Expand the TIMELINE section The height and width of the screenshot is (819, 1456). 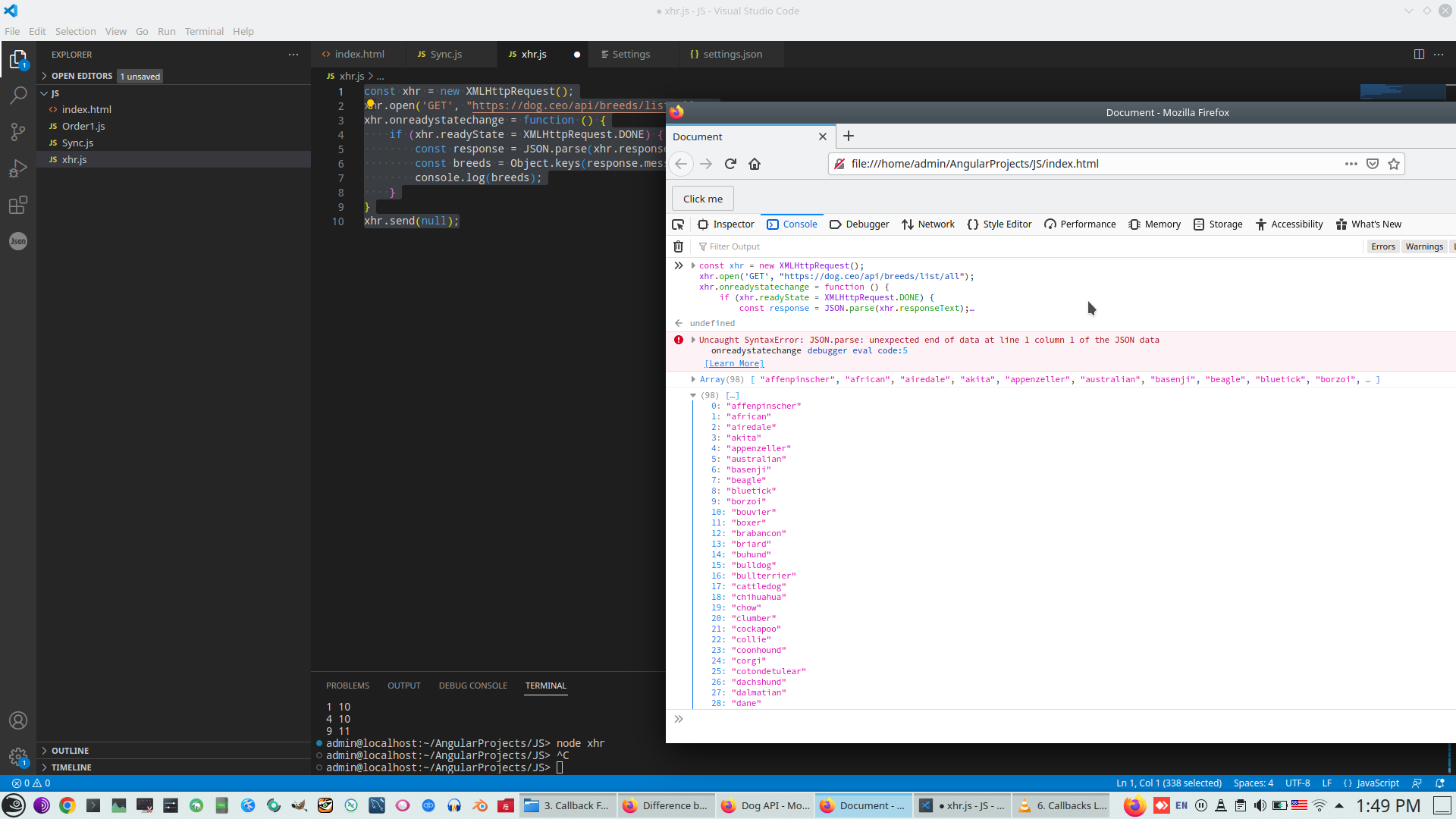tap(71, 767)
